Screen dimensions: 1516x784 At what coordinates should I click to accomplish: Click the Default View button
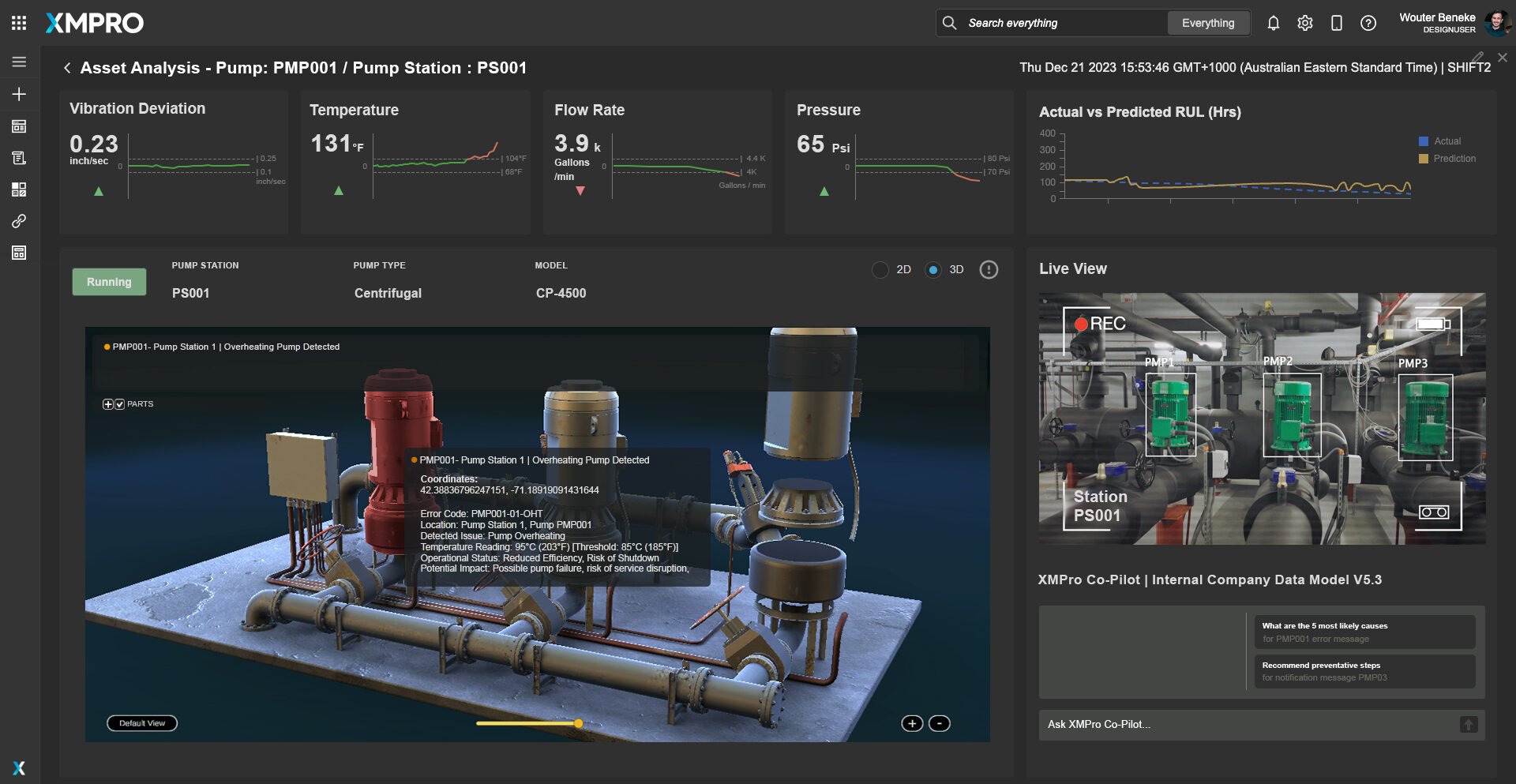tap(142, 723)
